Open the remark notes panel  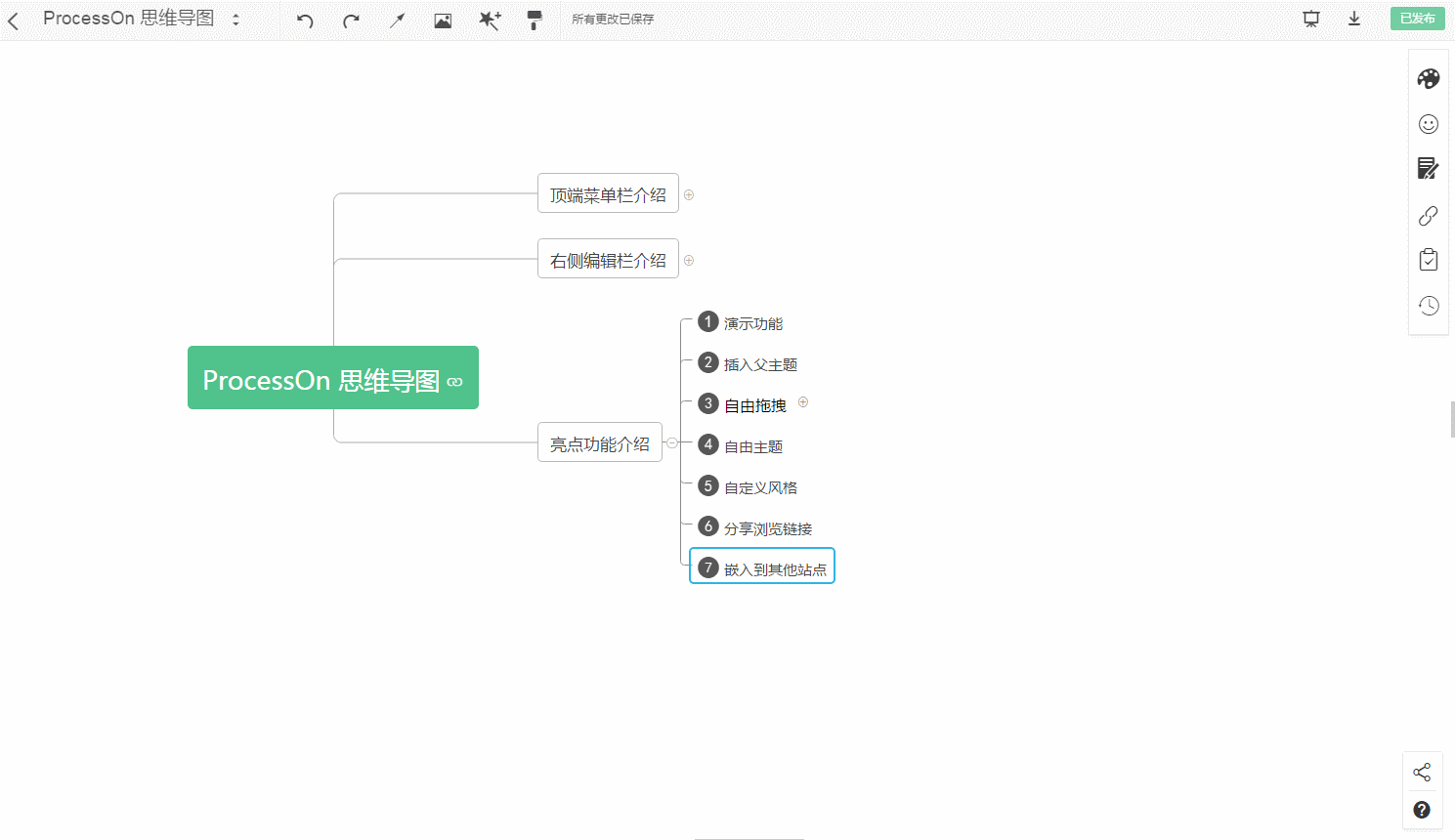[1428, 169]
